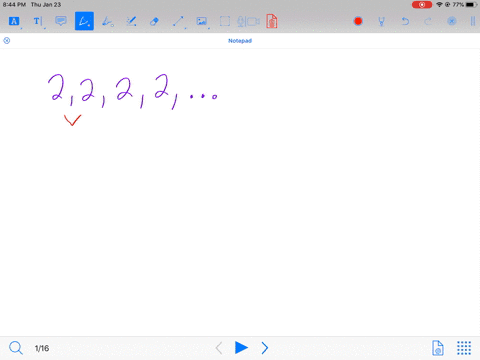Tap the red record button

pos(358,21)
